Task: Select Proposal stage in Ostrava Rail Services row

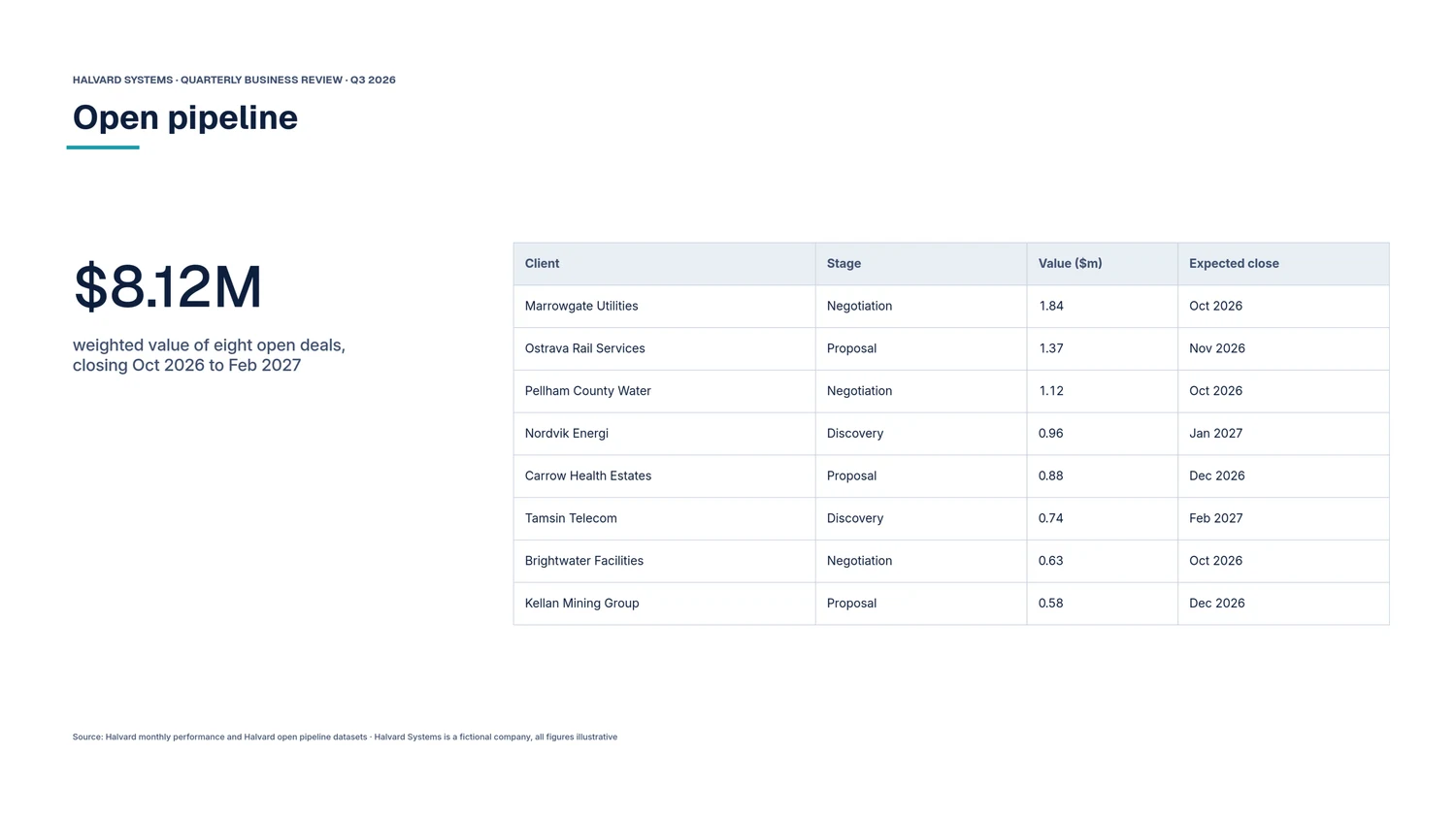Action: point(921,349)
